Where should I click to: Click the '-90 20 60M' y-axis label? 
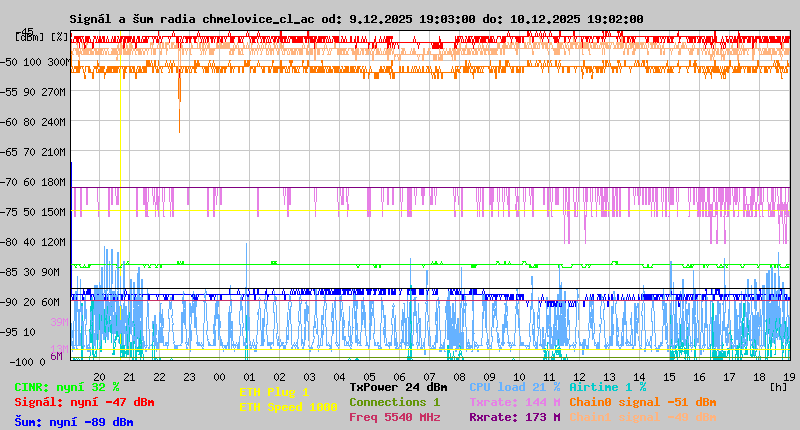(31, 302)
